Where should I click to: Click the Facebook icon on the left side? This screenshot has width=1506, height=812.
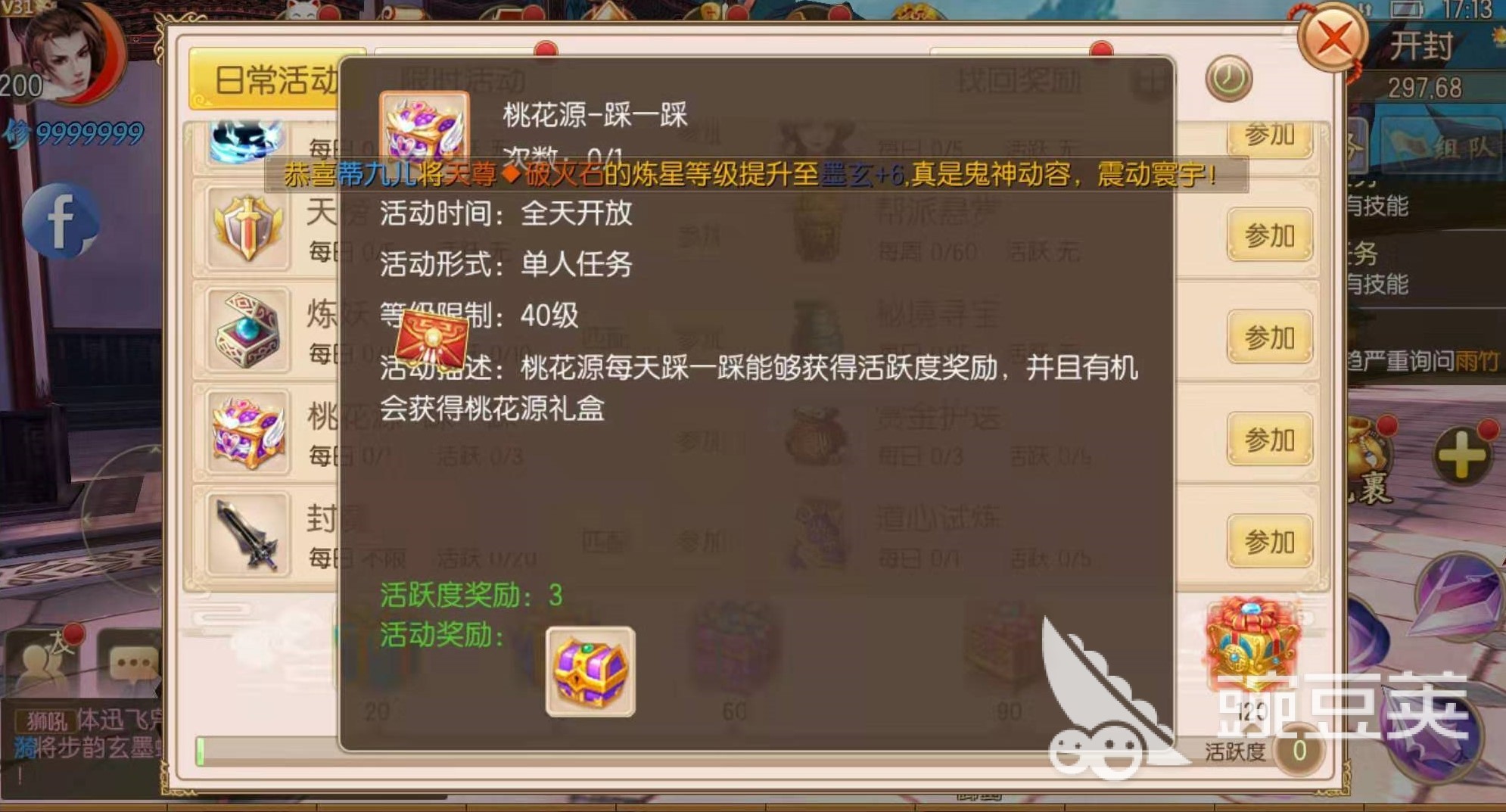tap(60, 221)
